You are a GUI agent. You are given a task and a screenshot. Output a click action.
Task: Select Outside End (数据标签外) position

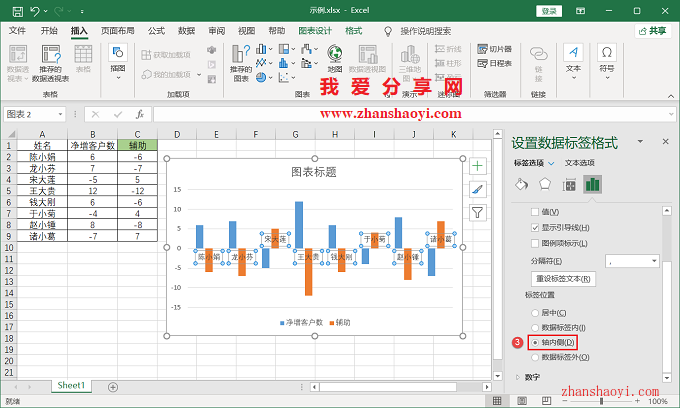point(535,357)
